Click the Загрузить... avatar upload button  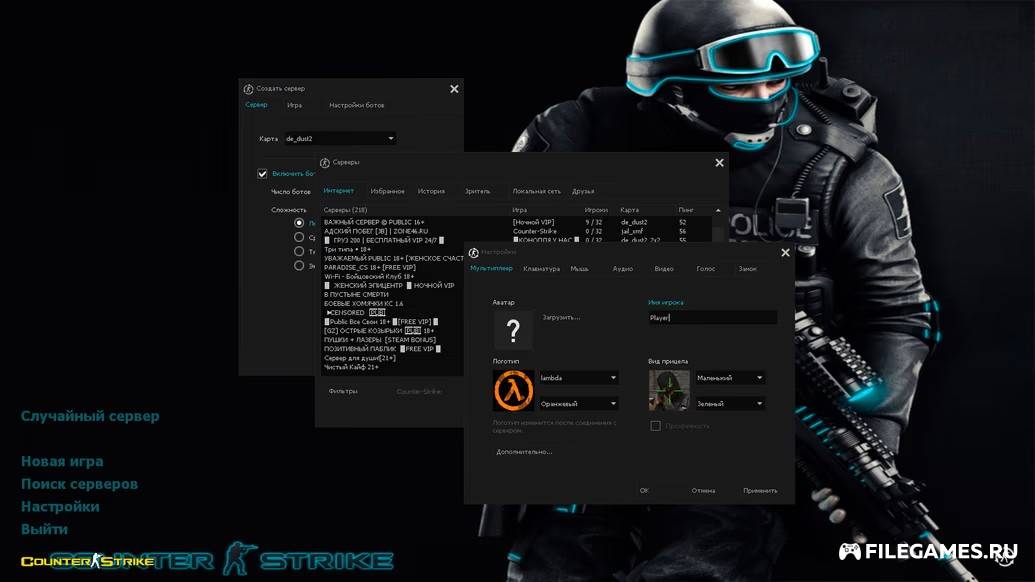pyautogui.click(x=561, y=317)
